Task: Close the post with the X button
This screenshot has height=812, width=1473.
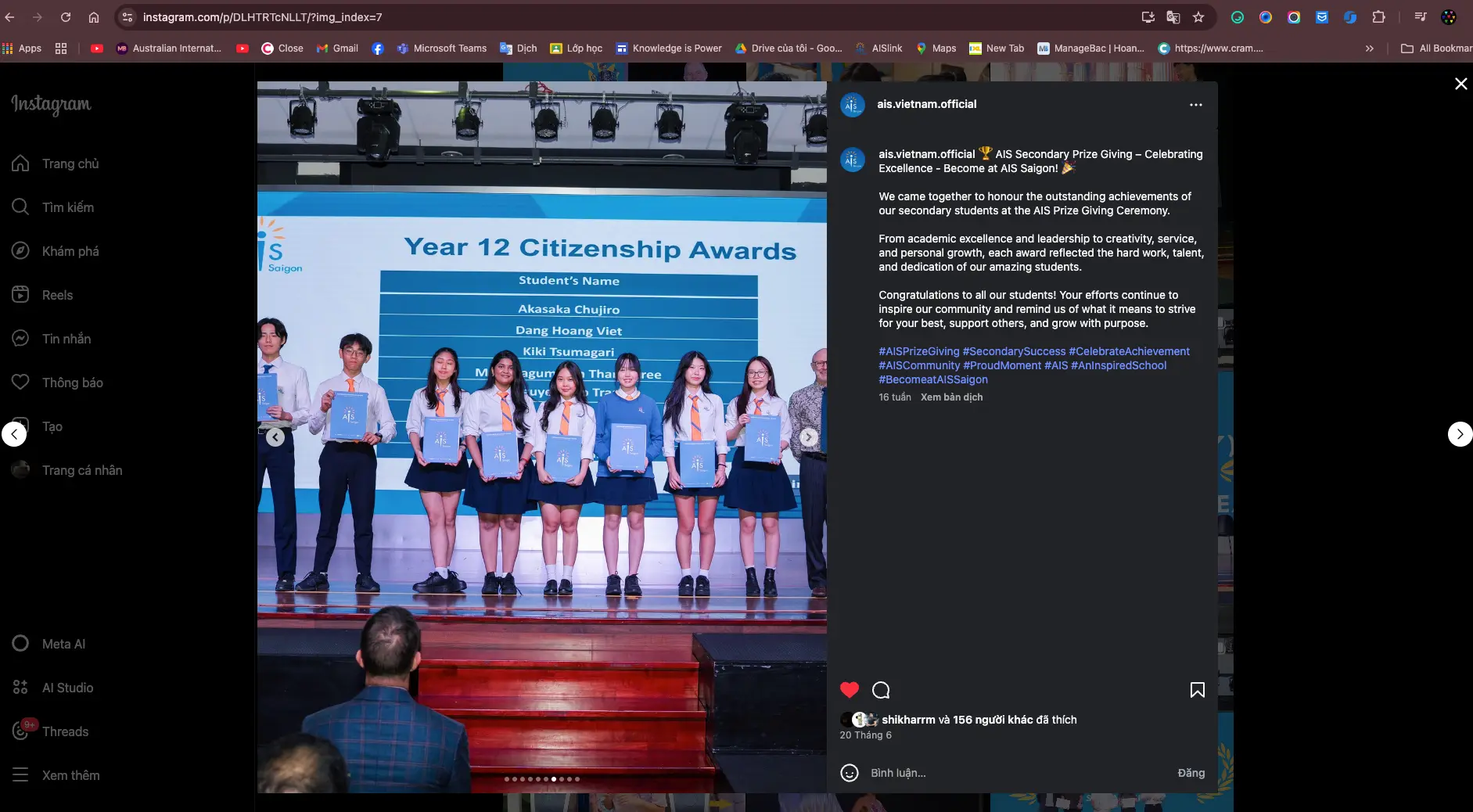Action: click(x=1460, y=84)
